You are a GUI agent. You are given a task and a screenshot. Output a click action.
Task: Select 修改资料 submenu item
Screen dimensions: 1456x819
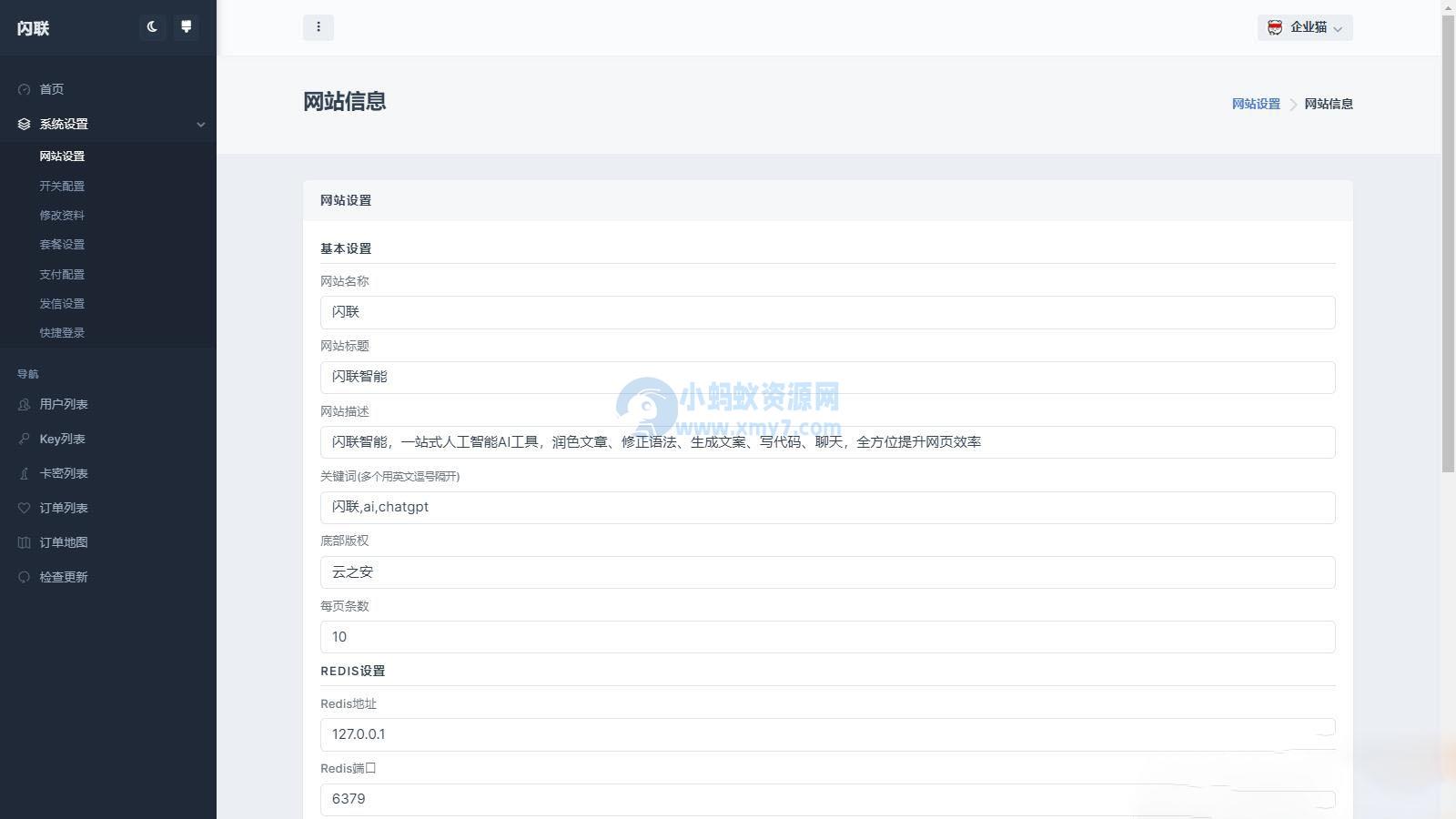(62, 216)
